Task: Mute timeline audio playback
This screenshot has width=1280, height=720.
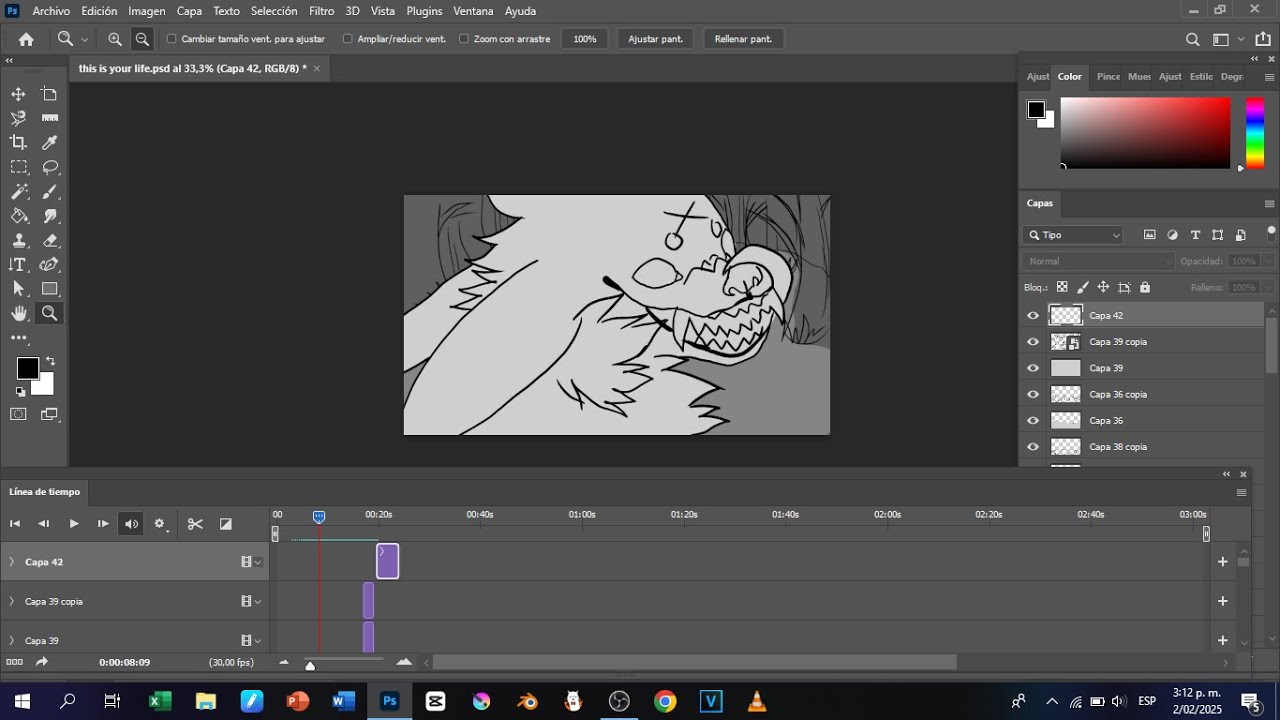Action: click(131, 524)
